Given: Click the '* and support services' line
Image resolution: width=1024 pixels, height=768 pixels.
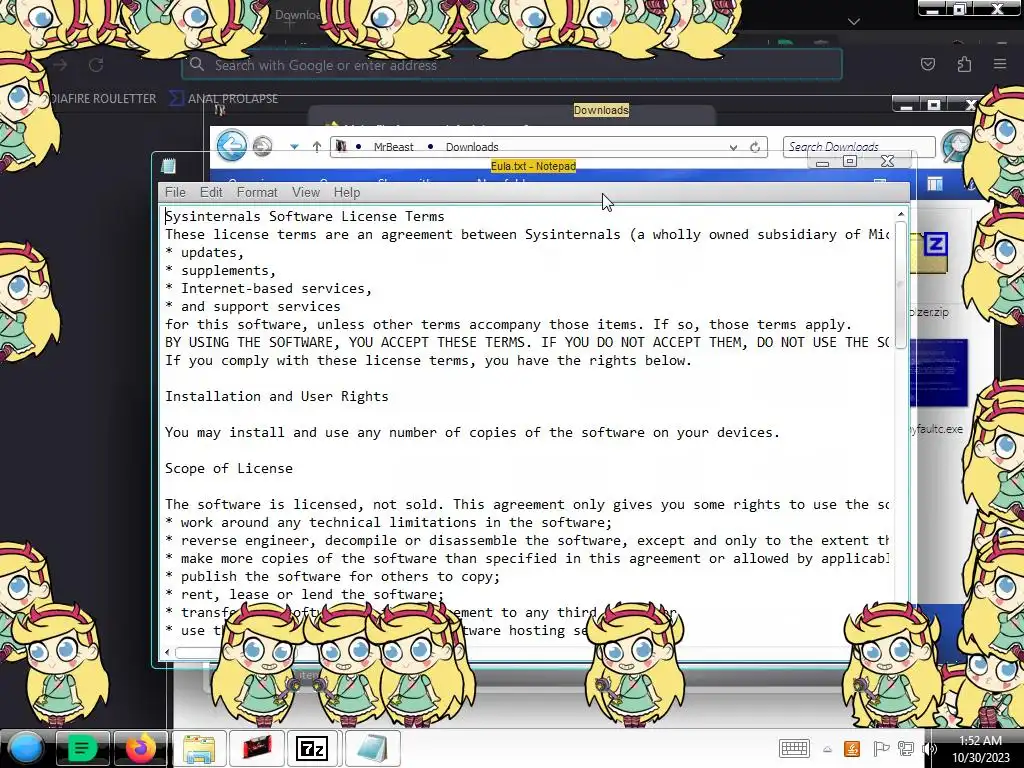Looking at the screenshot, I should (253, 306).
